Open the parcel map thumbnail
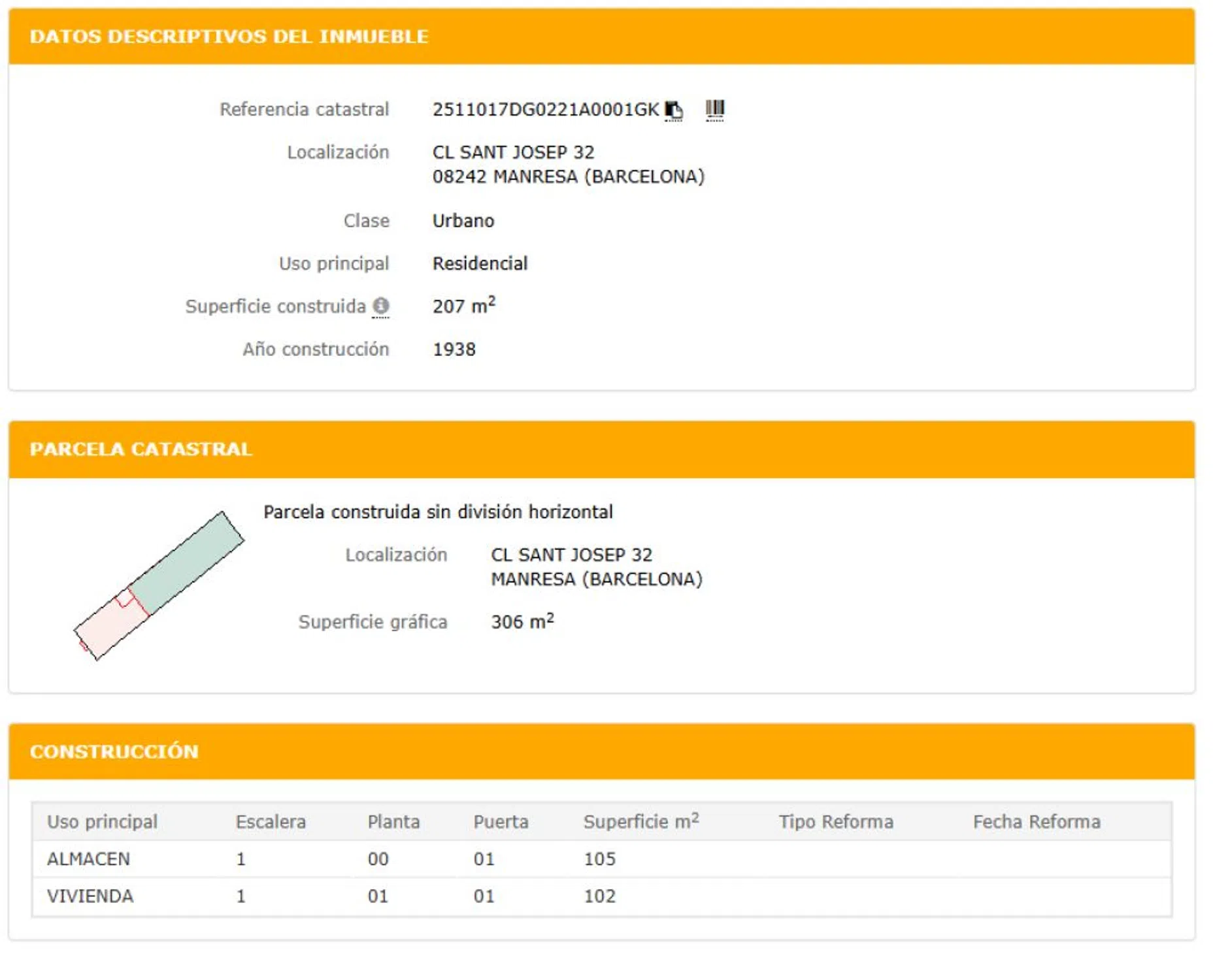The width and height of the screenshot is (1213, 980). 159,585
